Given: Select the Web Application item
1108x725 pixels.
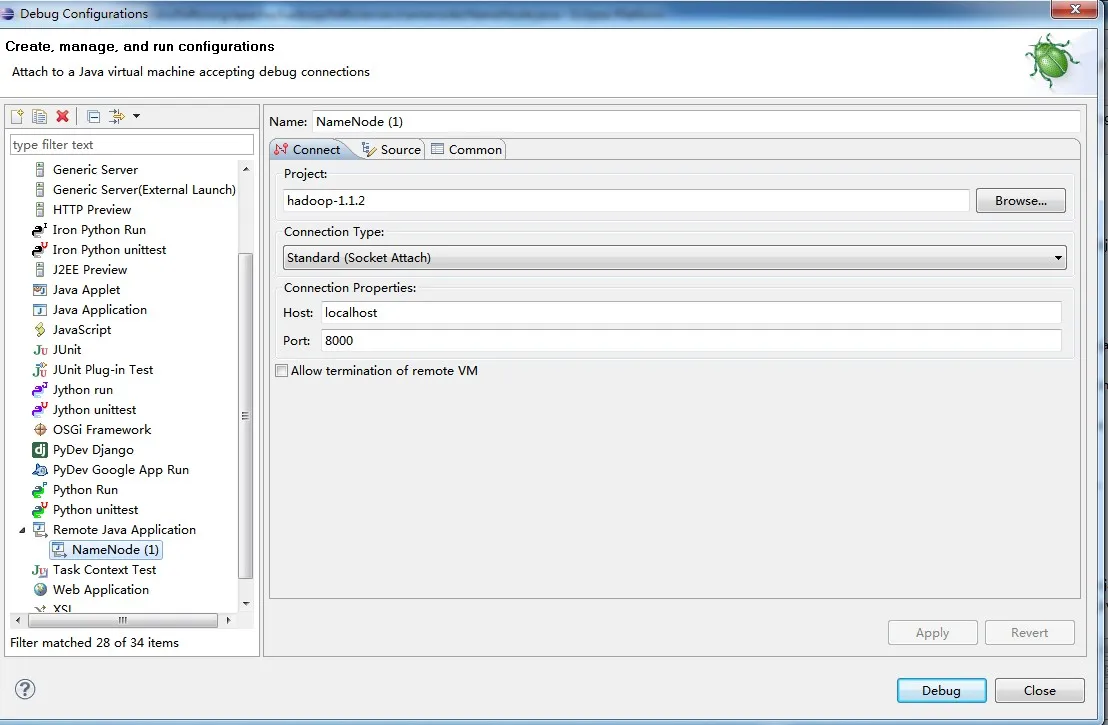Looking at the screenshot, I should 101,590.
